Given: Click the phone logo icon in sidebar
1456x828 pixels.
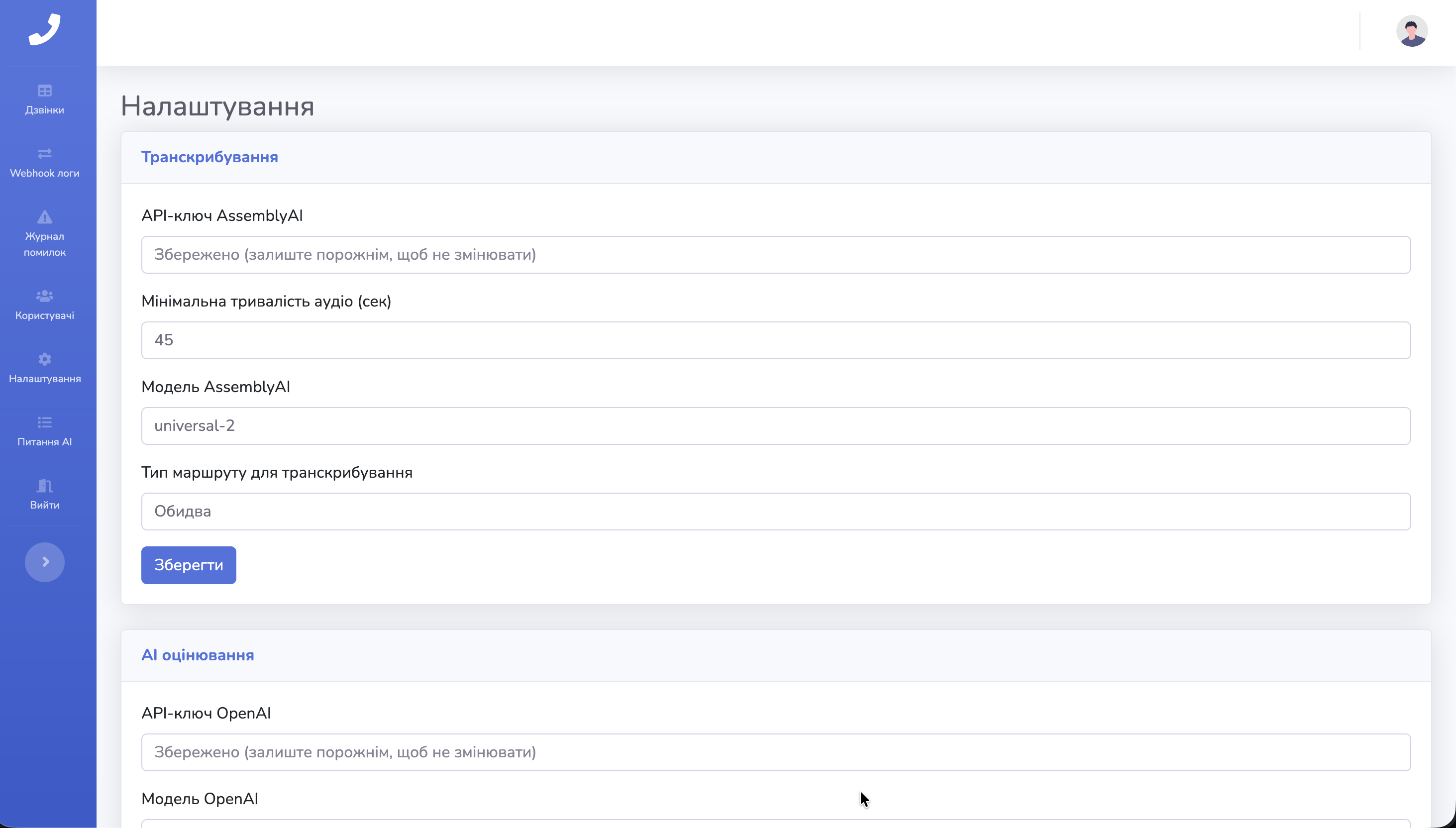Looking at the screenshot, I should pos(44,29).
